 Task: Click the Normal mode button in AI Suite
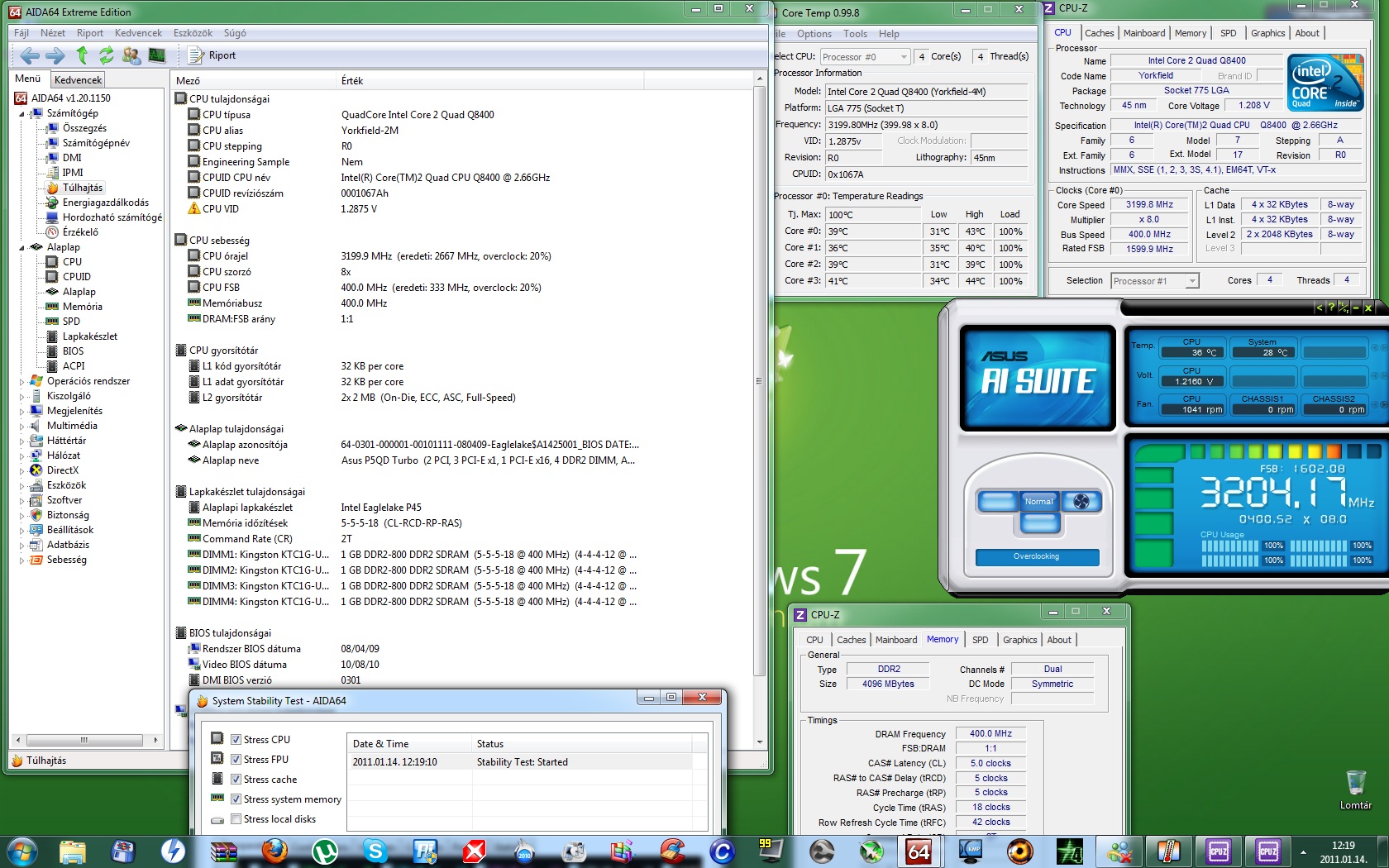tap(1039, 501)
